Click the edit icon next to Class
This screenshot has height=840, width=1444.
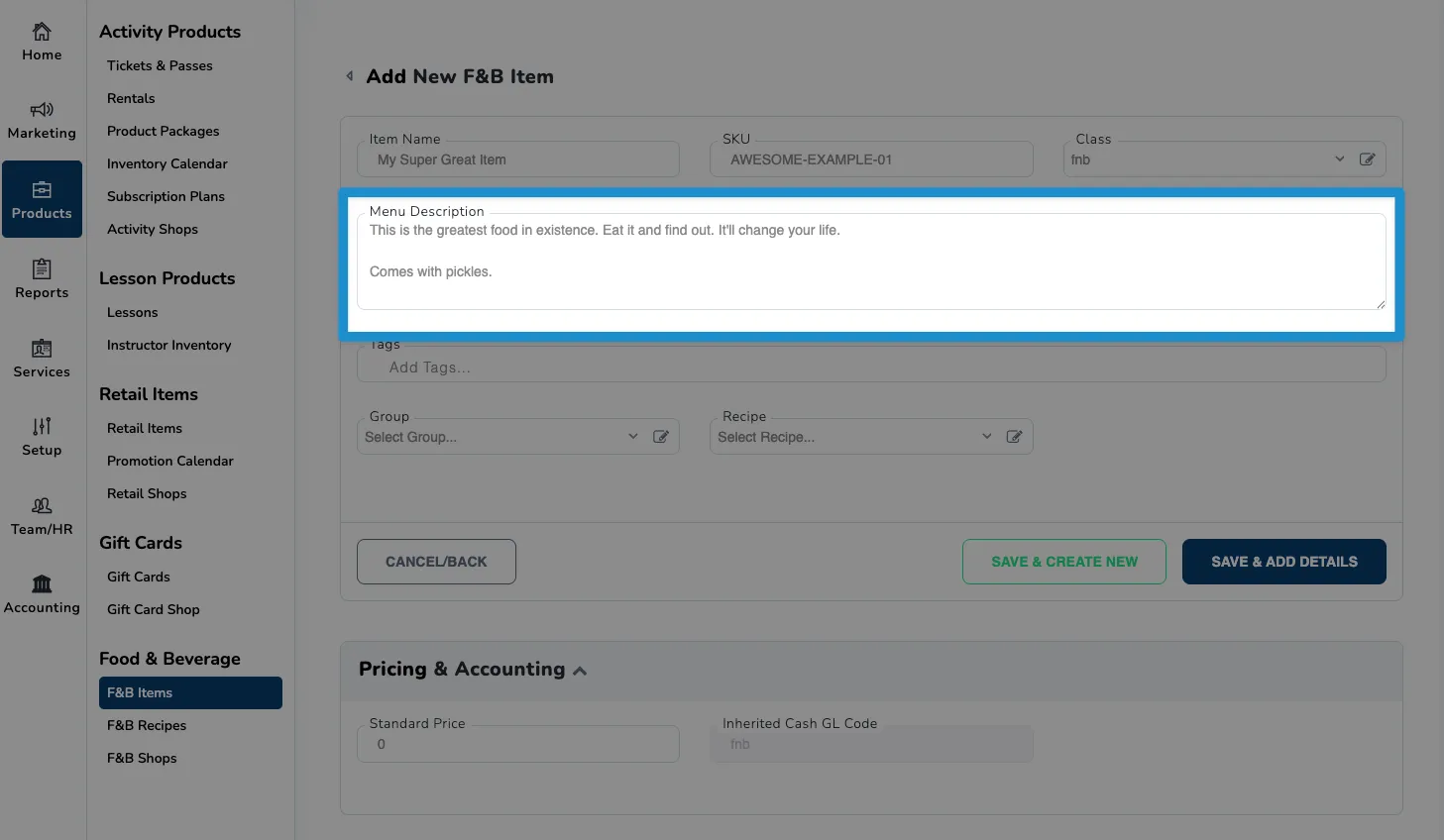[1367, 159]
